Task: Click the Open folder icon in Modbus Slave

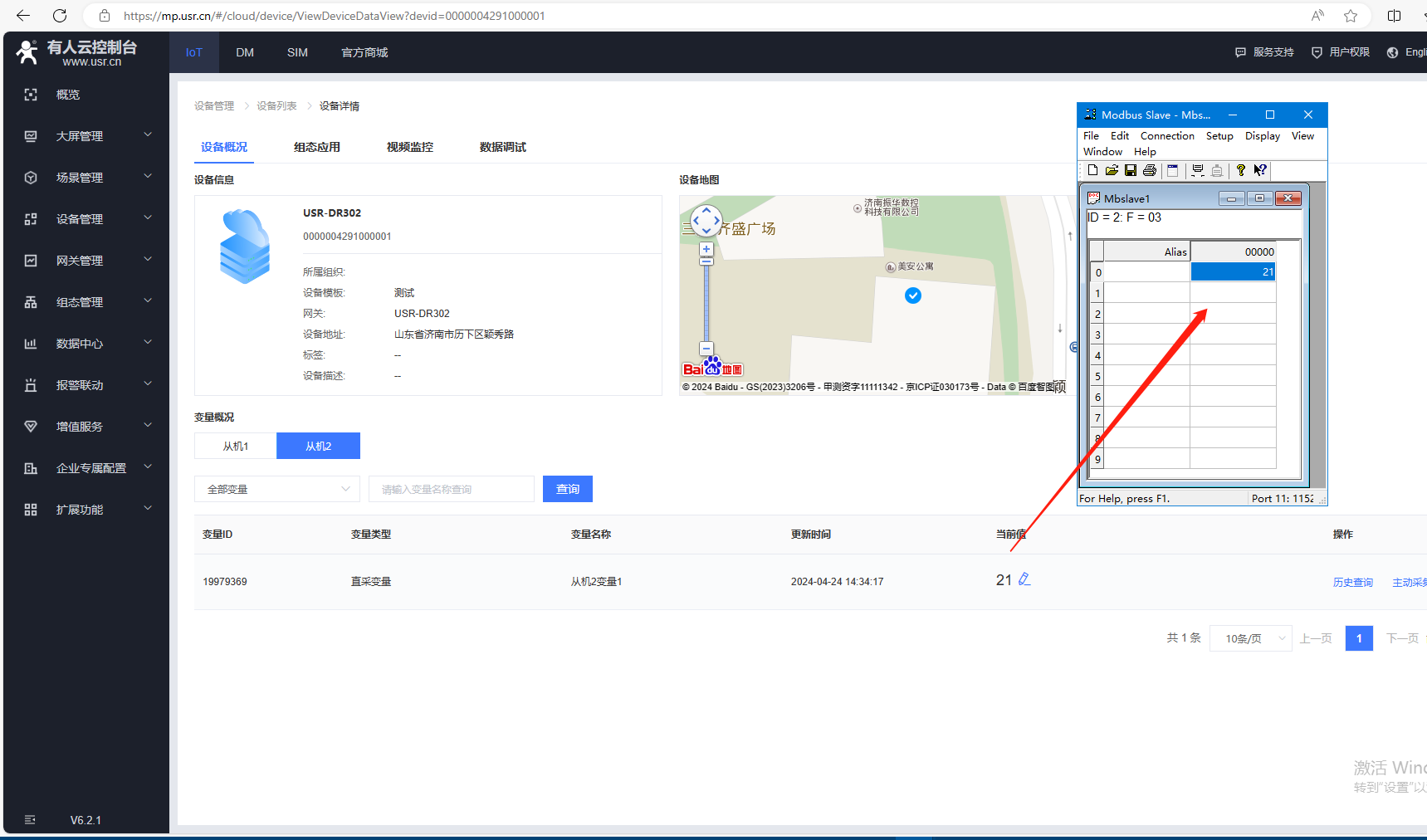Action: (1112, 170)
